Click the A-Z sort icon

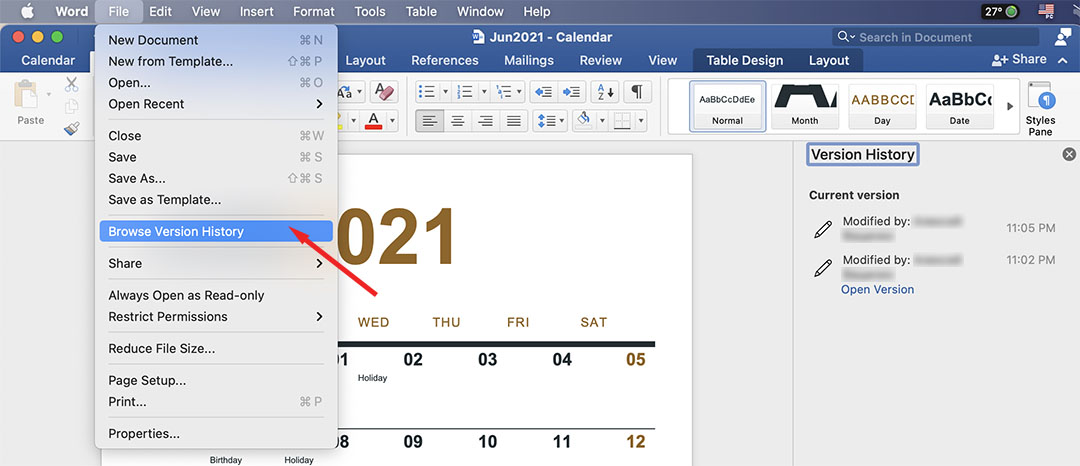(x=605, y=92)
